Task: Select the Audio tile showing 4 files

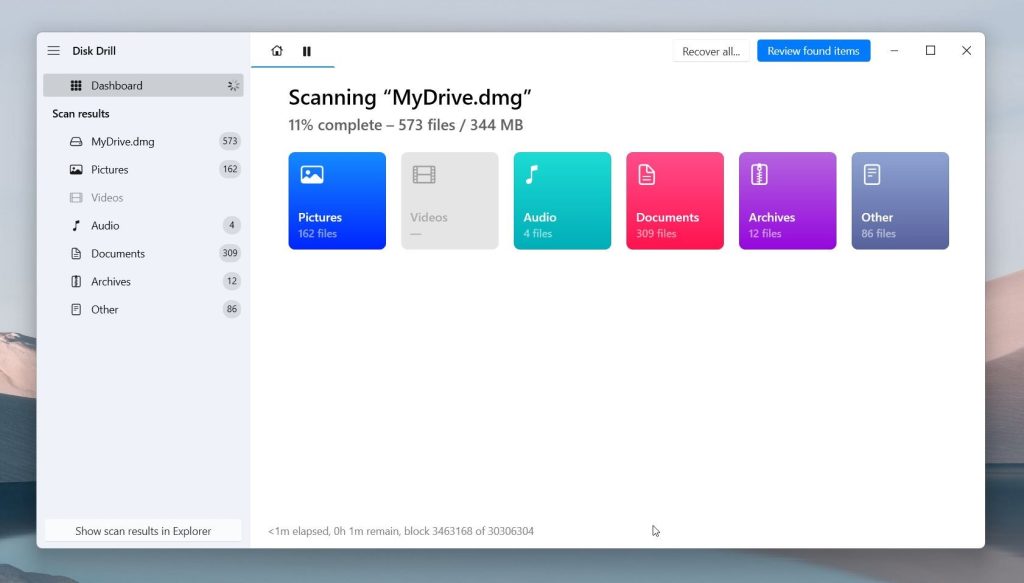Action: click(562, 200)
